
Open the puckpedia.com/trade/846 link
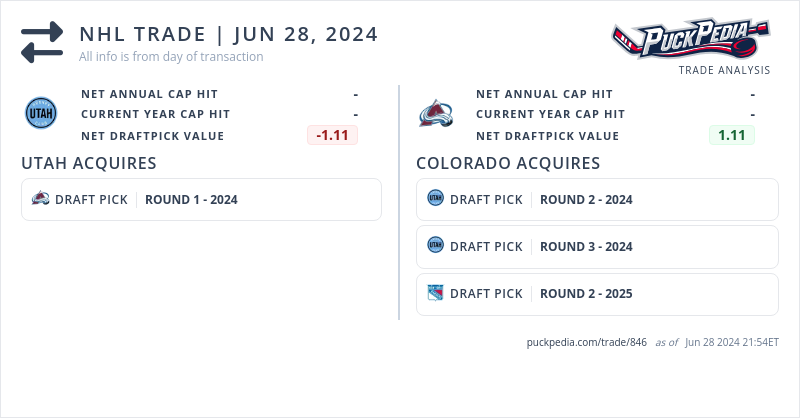(x=587, y=342)
